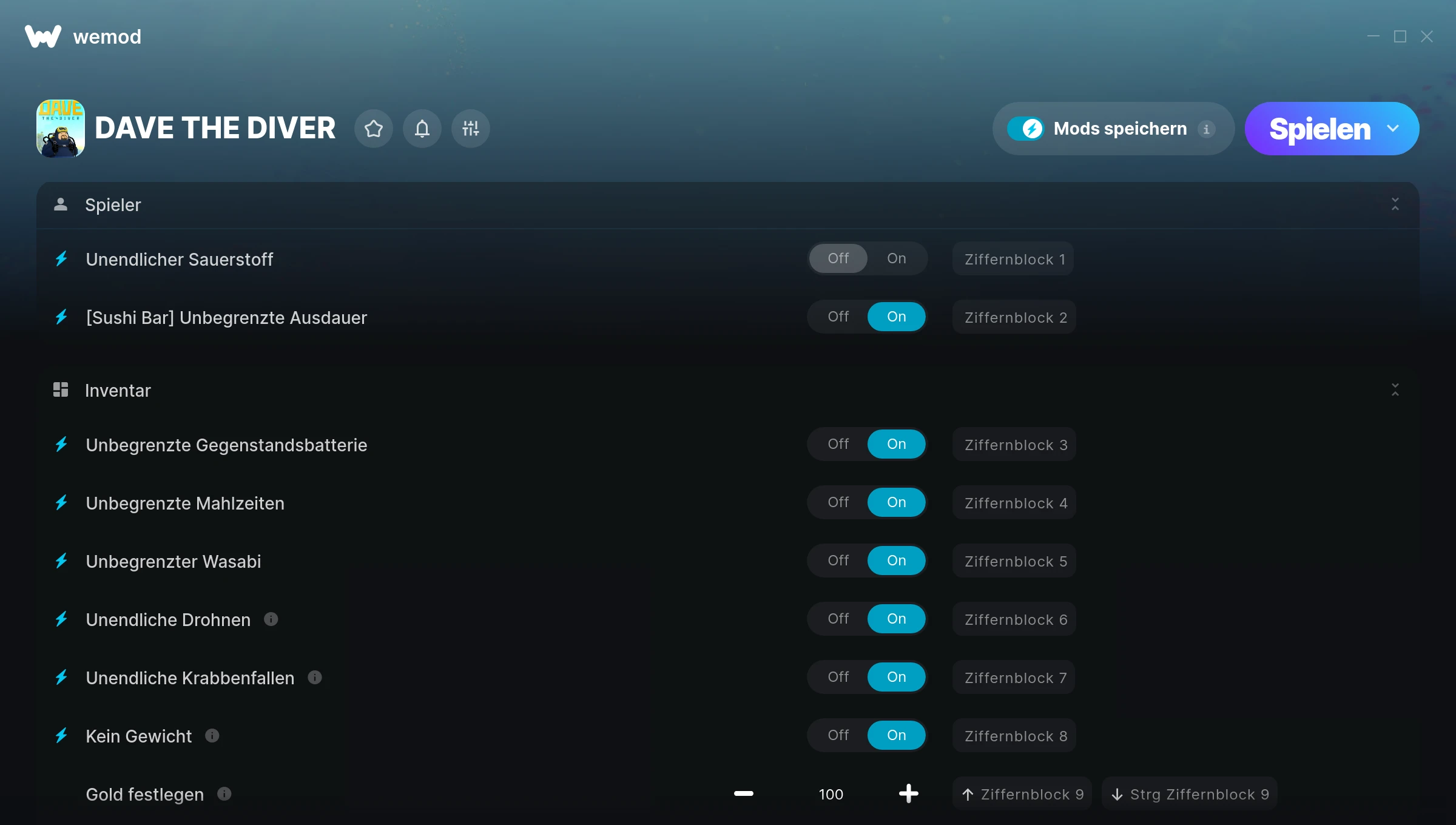Screen dimensions: 1456x825
Task: Turn off Unendliche Krabbenfallen
Action: [x=838, y=677]
